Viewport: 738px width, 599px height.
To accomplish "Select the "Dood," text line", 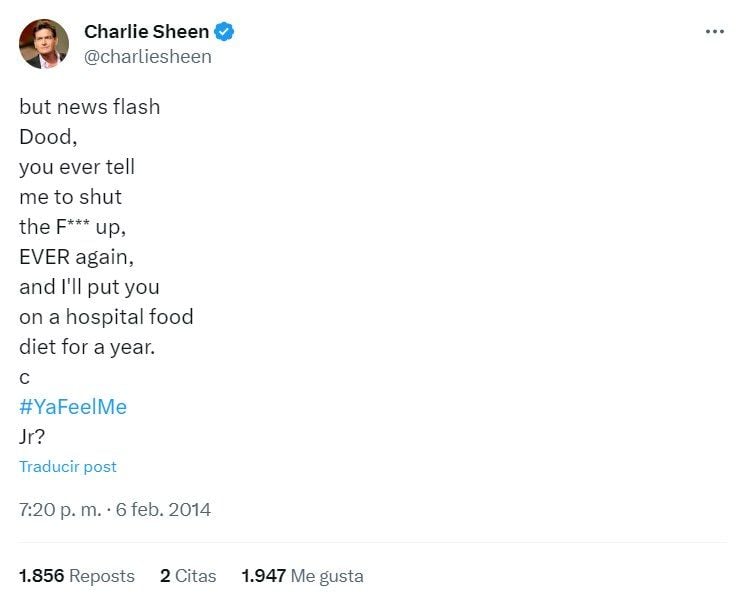I will coord(48,137).
